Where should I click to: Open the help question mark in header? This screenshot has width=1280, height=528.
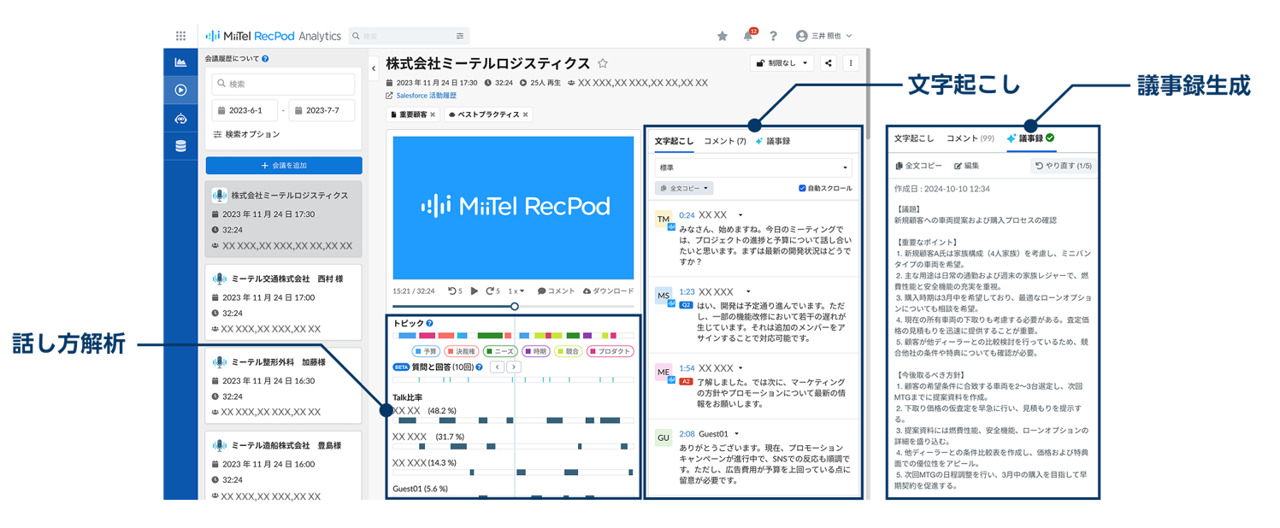[773, 36]
